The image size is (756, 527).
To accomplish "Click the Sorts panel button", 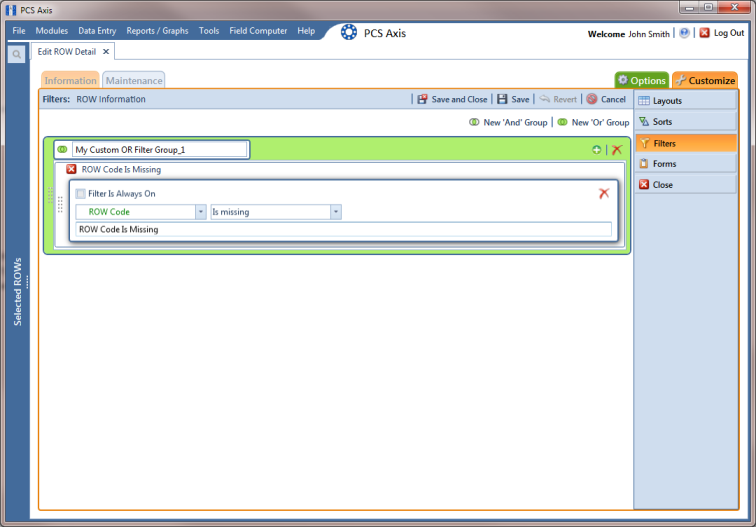I will 686,122.
